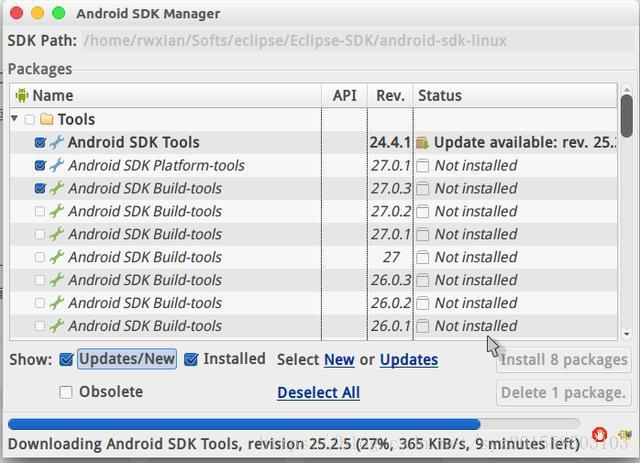Image resolution: width=640 pixels, height=463 pixels.
Task: Click the Tools folder label
Action: click(76, 119)
